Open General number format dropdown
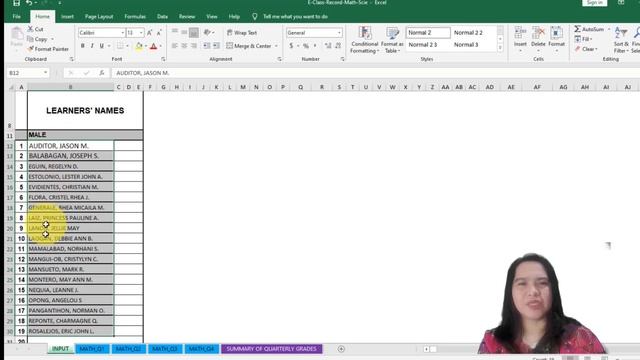This screenshot has width=640, height=360. [x=339, y=33]
